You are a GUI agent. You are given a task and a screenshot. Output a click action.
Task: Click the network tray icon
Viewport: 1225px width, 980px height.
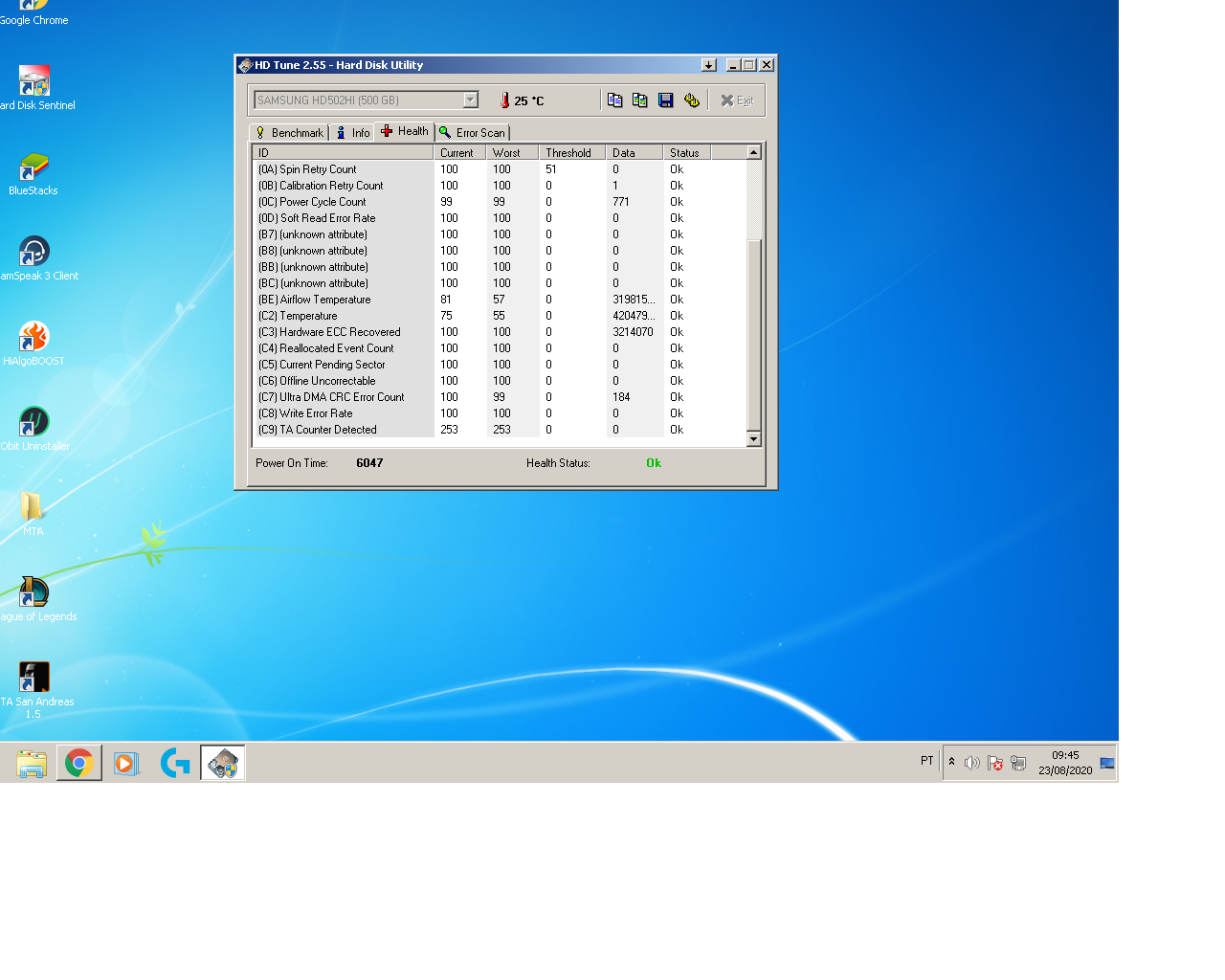tap(1018, 763)
